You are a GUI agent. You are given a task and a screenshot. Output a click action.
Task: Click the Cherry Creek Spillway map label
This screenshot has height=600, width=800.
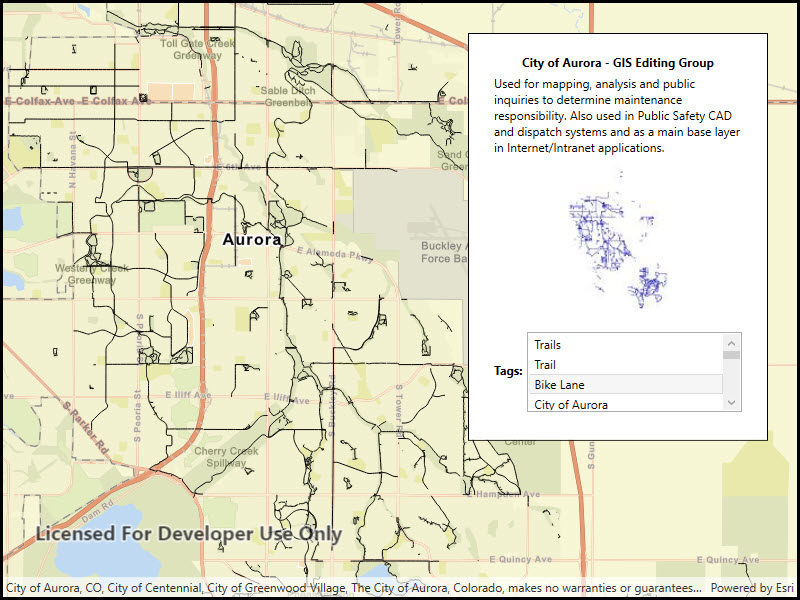(226, 457)
